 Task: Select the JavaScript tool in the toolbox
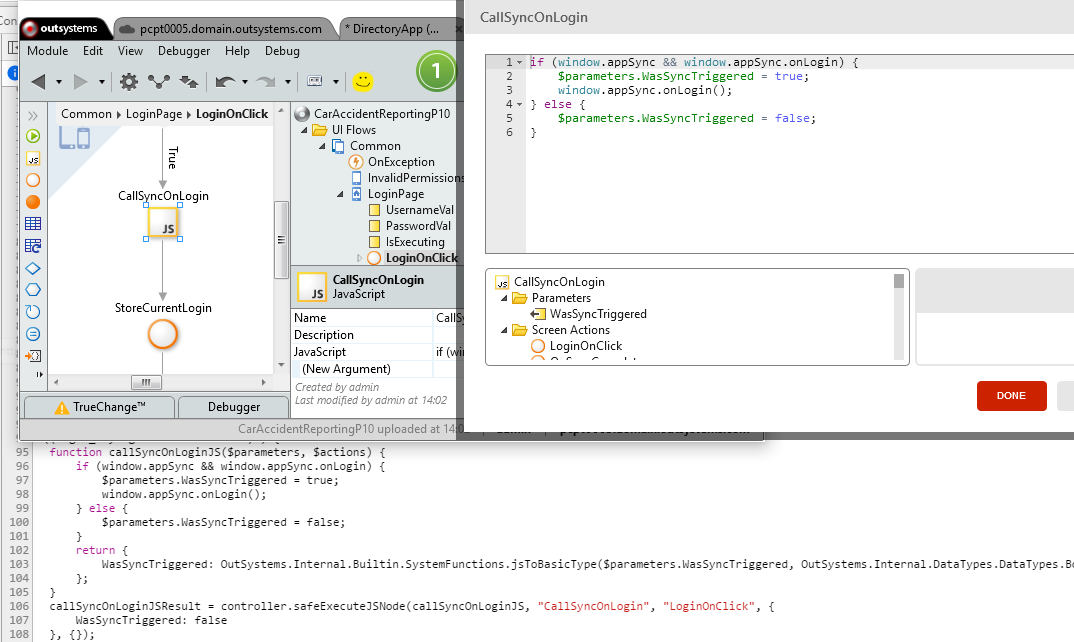point(33,158)
